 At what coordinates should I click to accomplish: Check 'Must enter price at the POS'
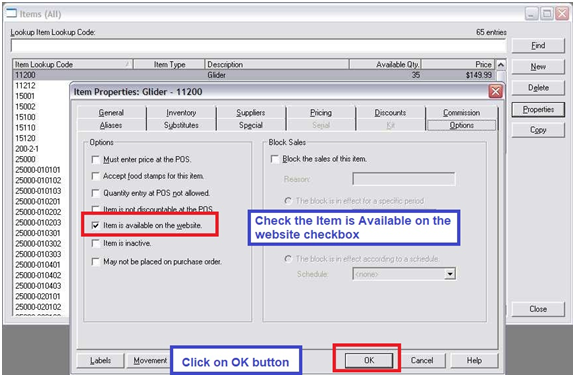[95, 160]
